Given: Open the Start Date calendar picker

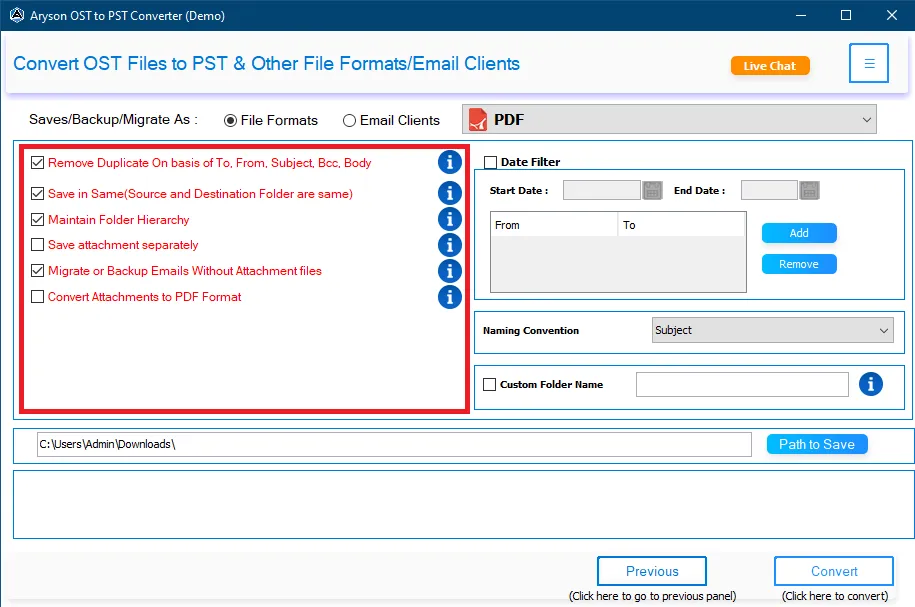Looking at the screenshot, I should point(652,190).
